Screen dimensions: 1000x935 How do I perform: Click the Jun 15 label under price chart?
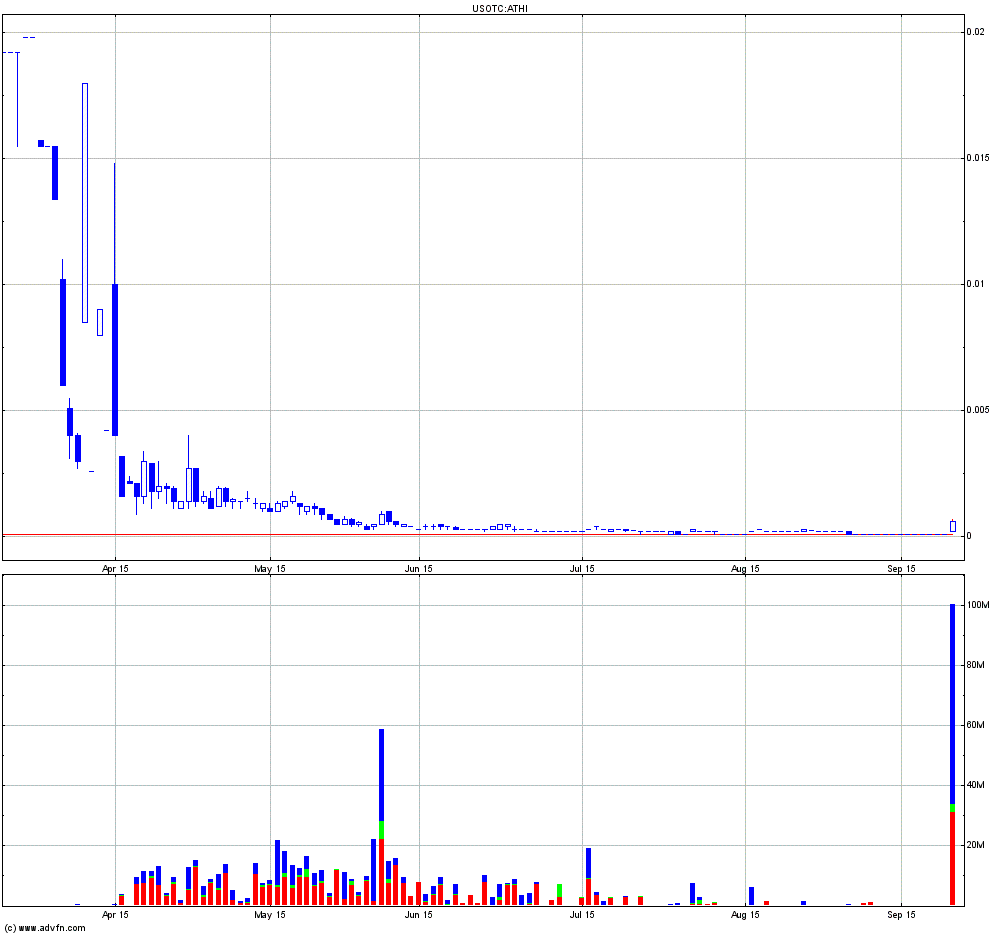pos(418,569)
